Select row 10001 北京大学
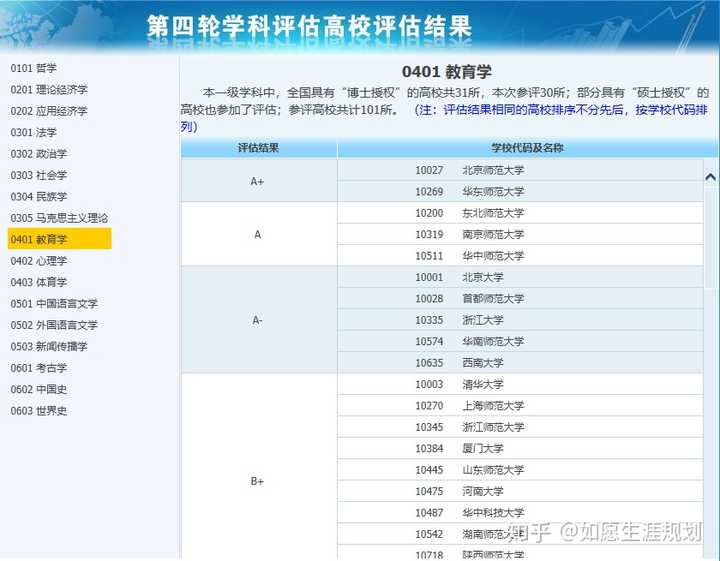Image resolution: width=720 pixels, height=561 pixels. coord(520,277)
